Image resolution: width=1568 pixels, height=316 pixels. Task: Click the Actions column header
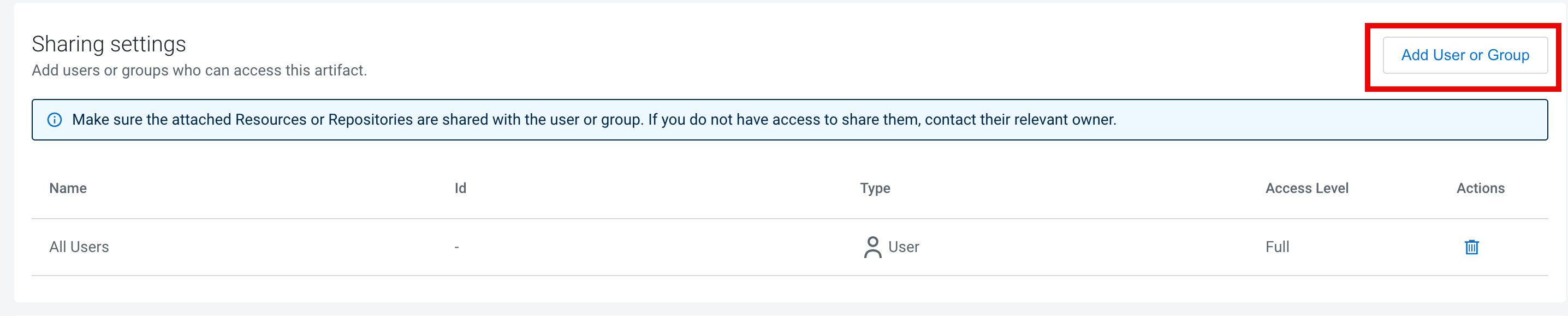point(1480,189)
